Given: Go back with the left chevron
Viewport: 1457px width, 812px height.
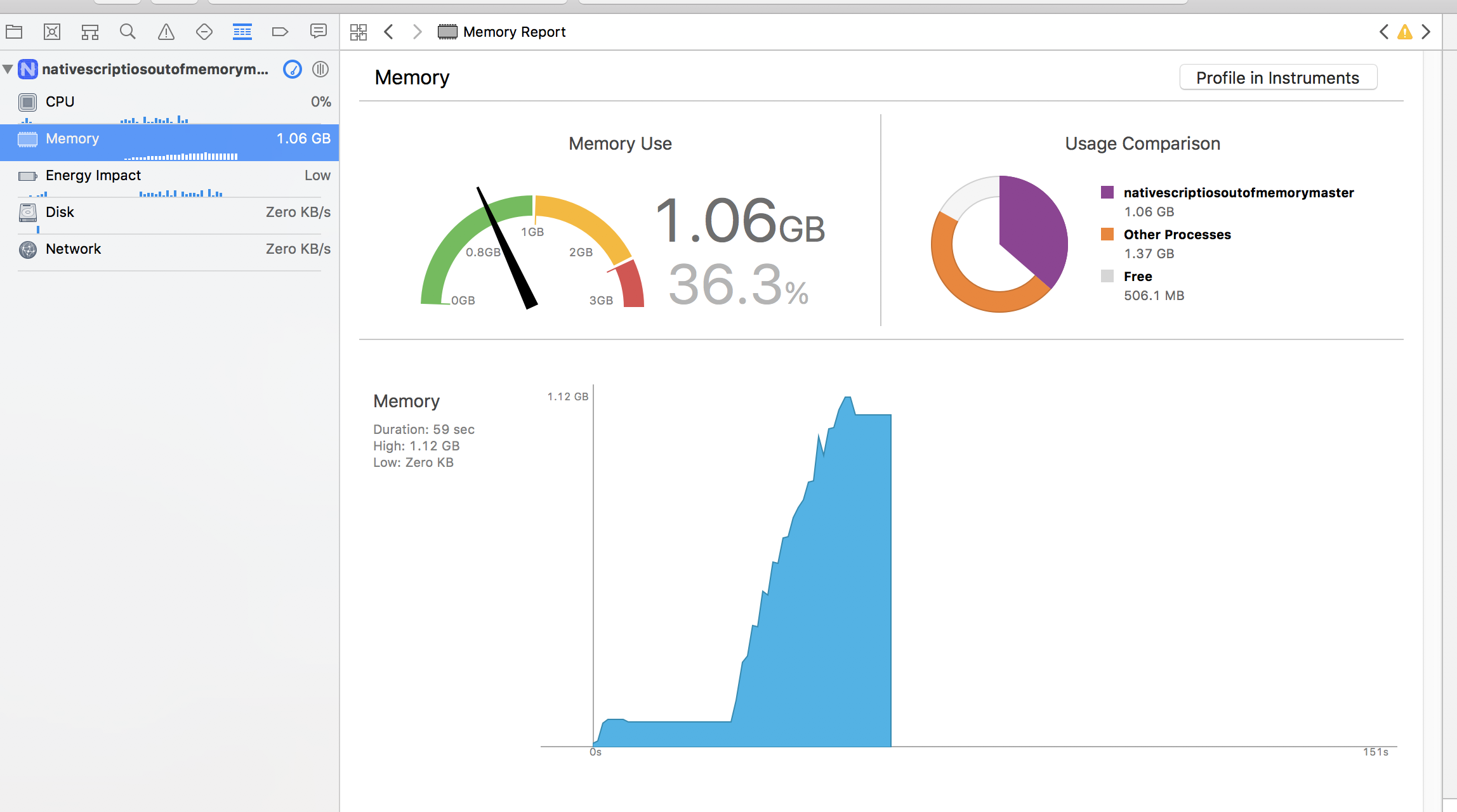Looking at the screenshot, I should 389,32.
